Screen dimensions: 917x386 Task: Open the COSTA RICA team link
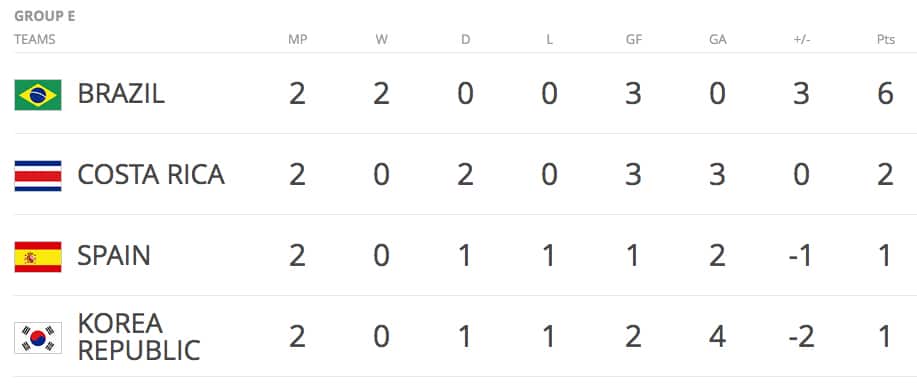pyautogui.click(x=151, y=175)
